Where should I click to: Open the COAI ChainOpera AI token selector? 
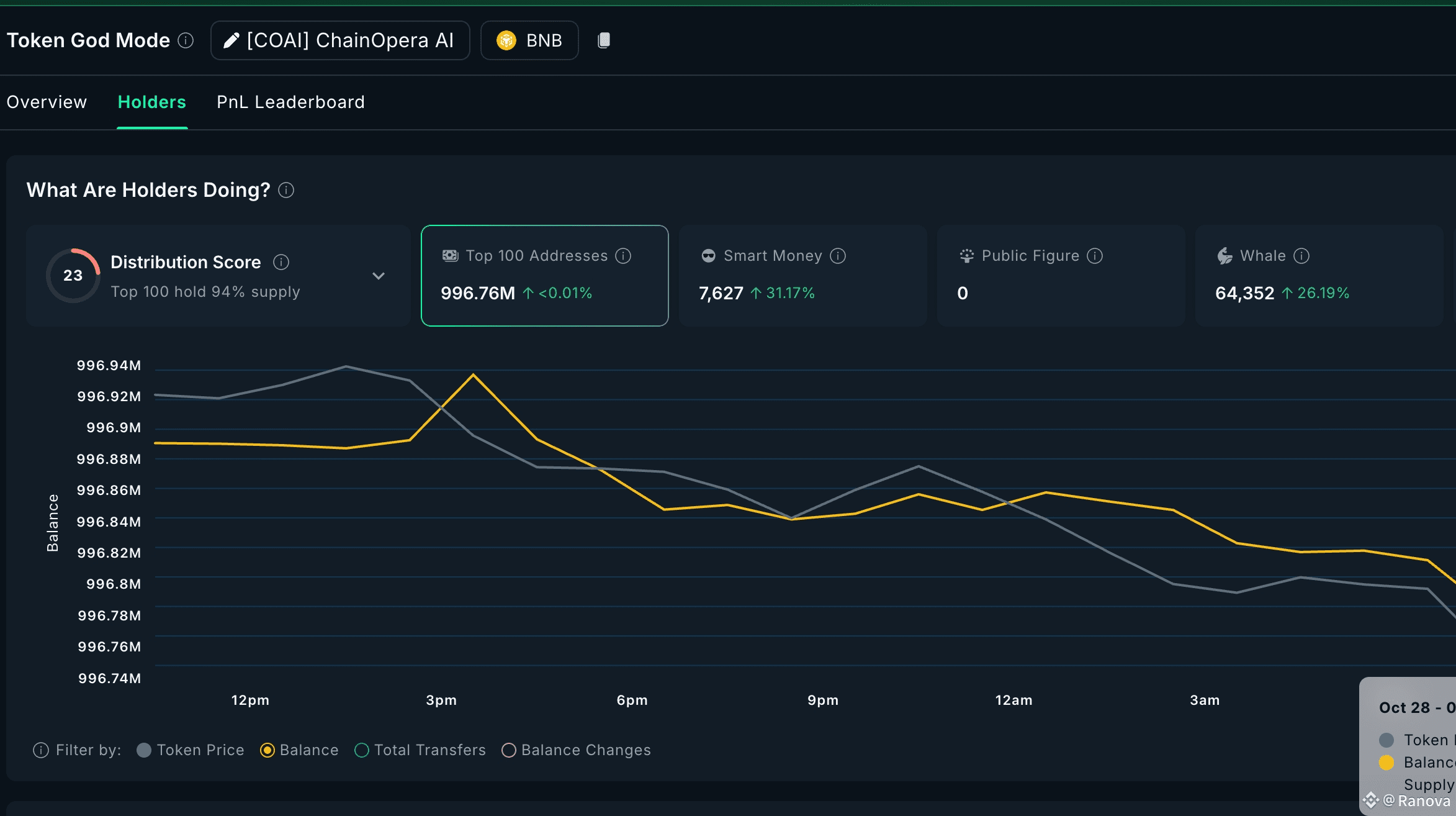(340, 40)
